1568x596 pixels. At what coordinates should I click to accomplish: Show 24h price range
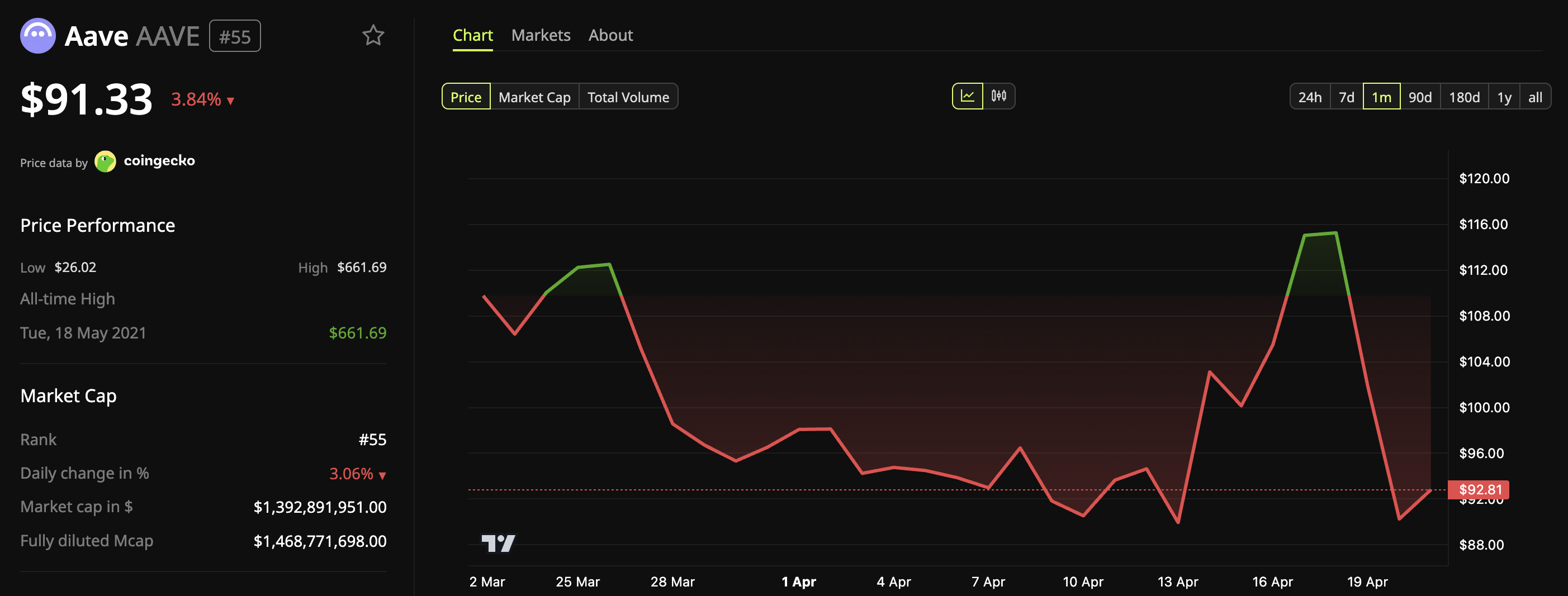(x=1310, y=96)
